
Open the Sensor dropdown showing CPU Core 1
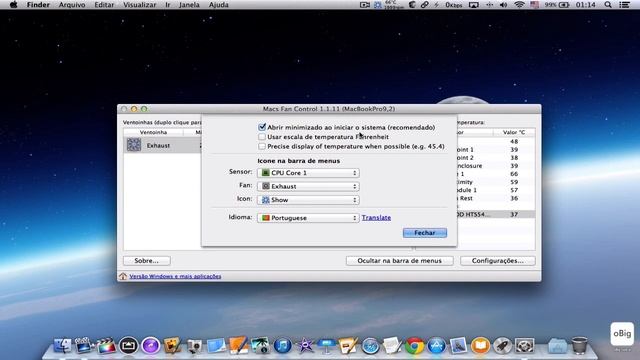point(308,173)
